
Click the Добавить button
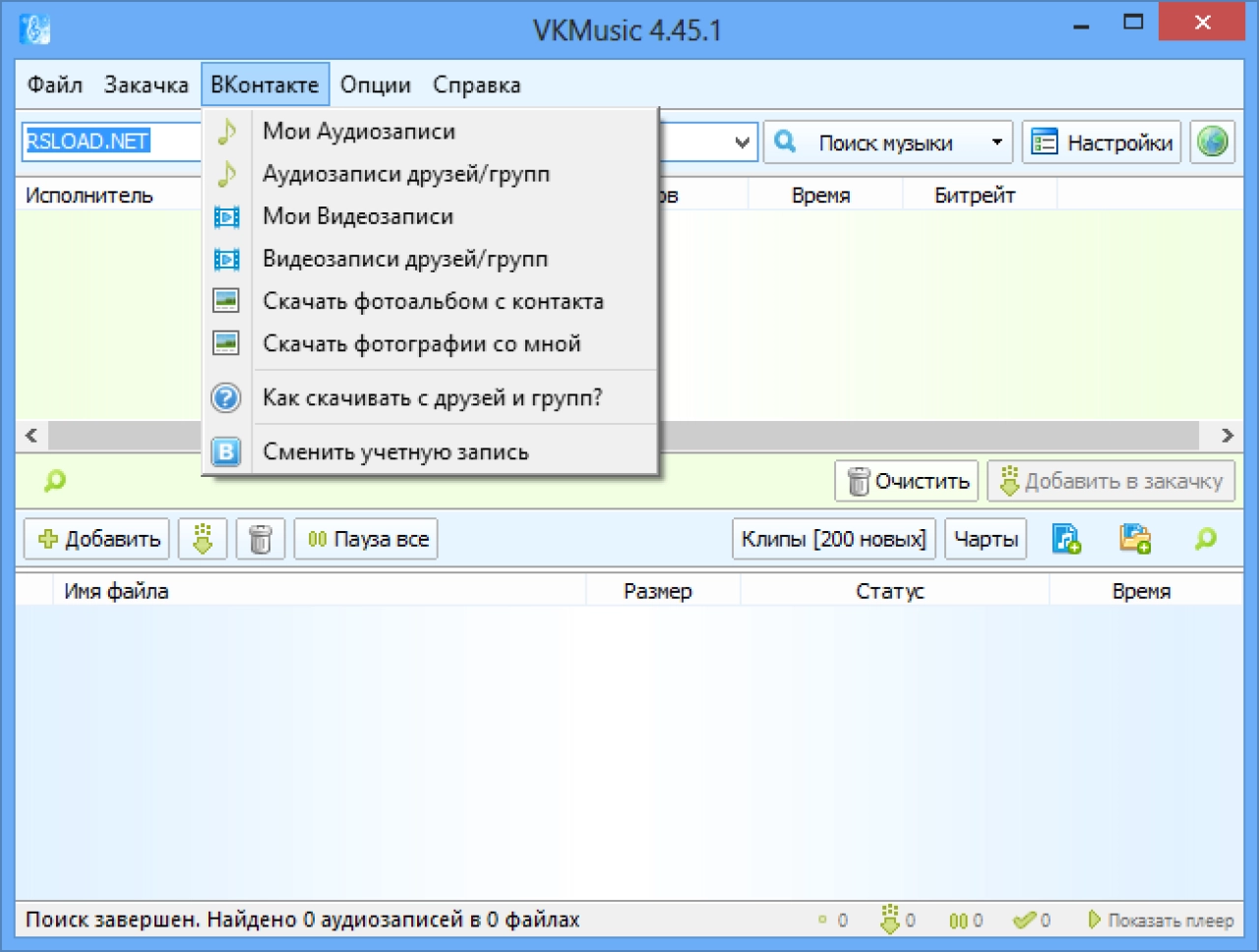[x=96, y=539]
